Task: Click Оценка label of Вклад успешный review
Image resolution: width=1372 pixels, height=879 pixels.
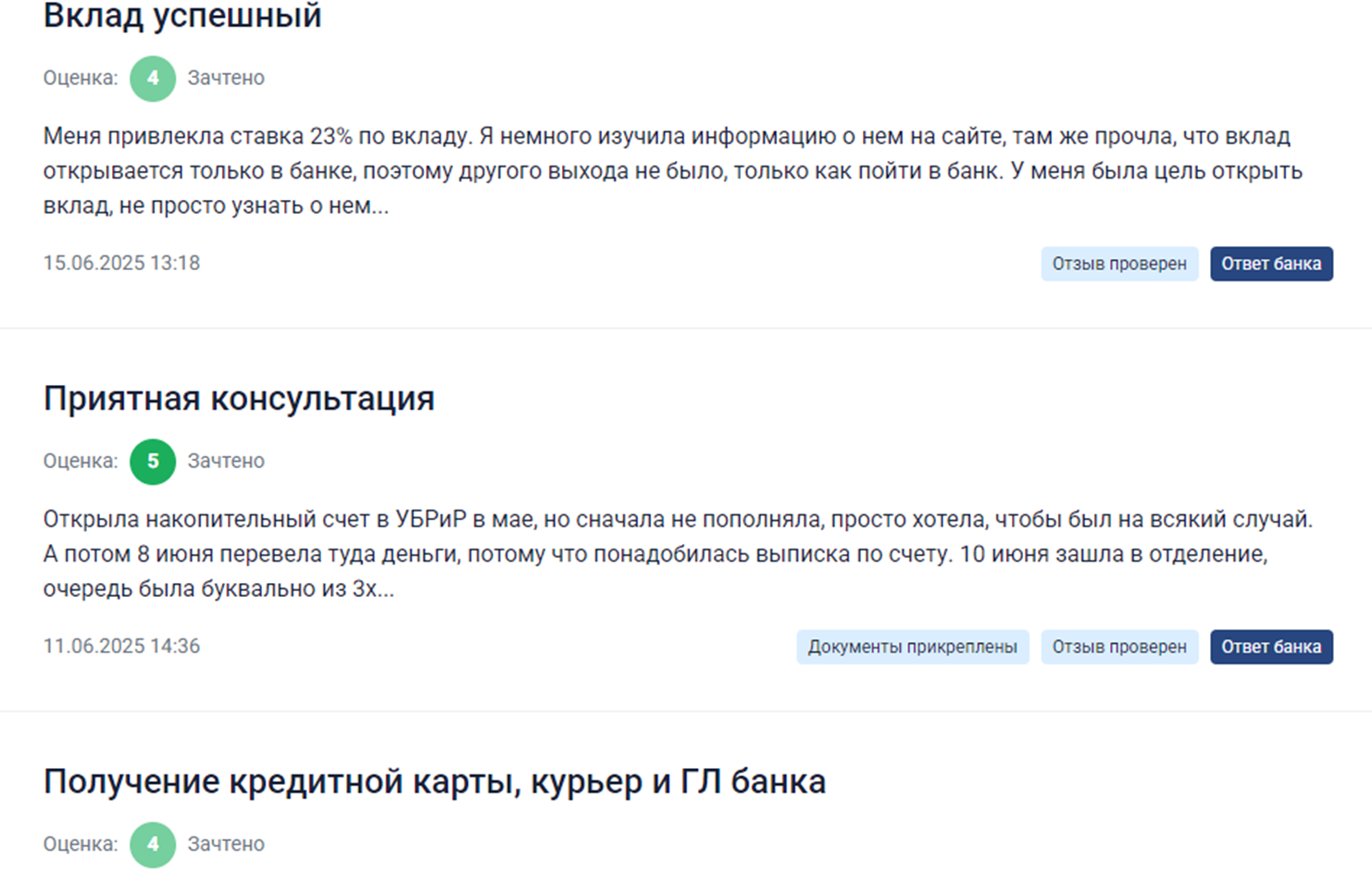Action: 81,79
